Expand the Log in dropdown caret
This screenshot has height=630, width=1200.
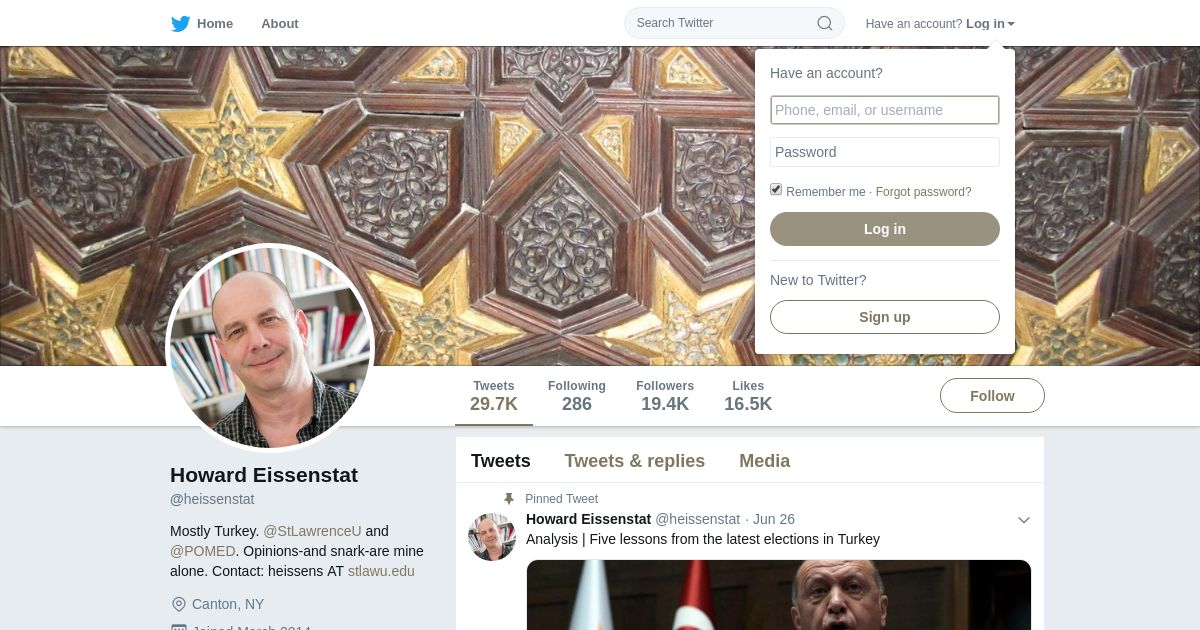point(1011,24)
